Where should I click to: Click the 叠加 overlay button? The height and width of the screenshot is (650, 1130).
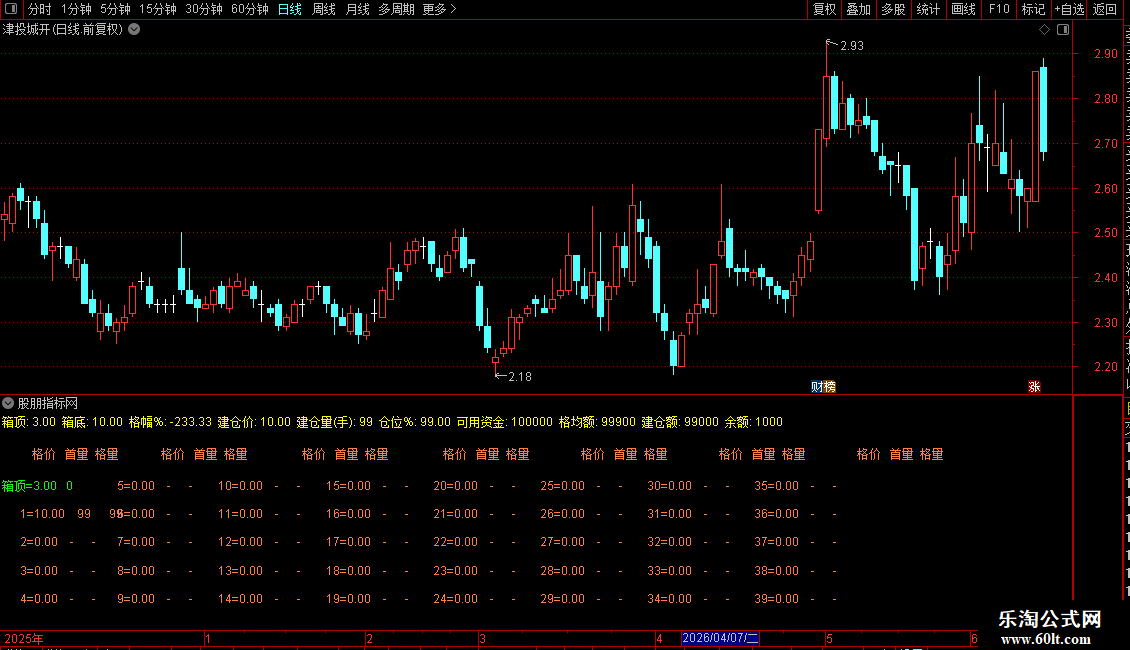point(859,9)
